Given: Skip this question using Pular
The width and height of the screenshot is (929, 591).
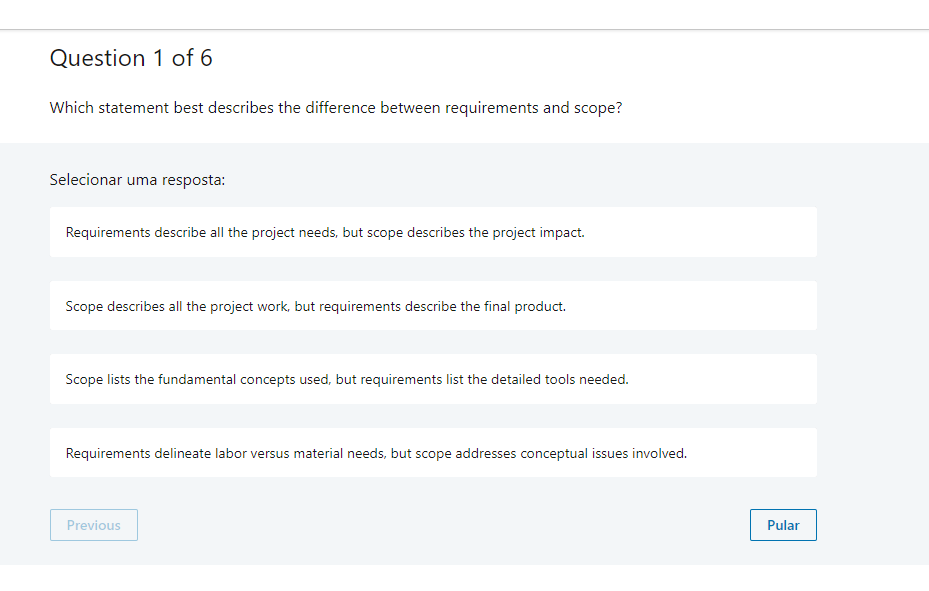Looking at the screenshot, I should tap(783, 525).
